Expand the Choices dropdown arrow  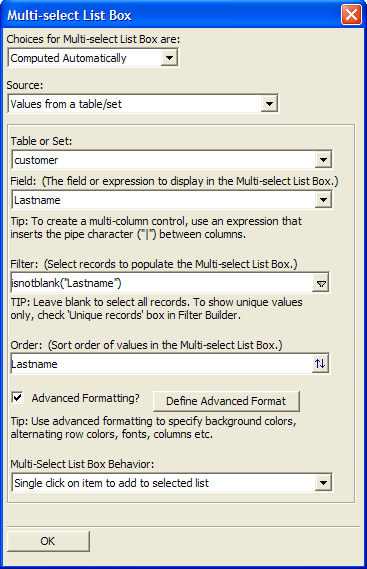(x=169, y=58)
